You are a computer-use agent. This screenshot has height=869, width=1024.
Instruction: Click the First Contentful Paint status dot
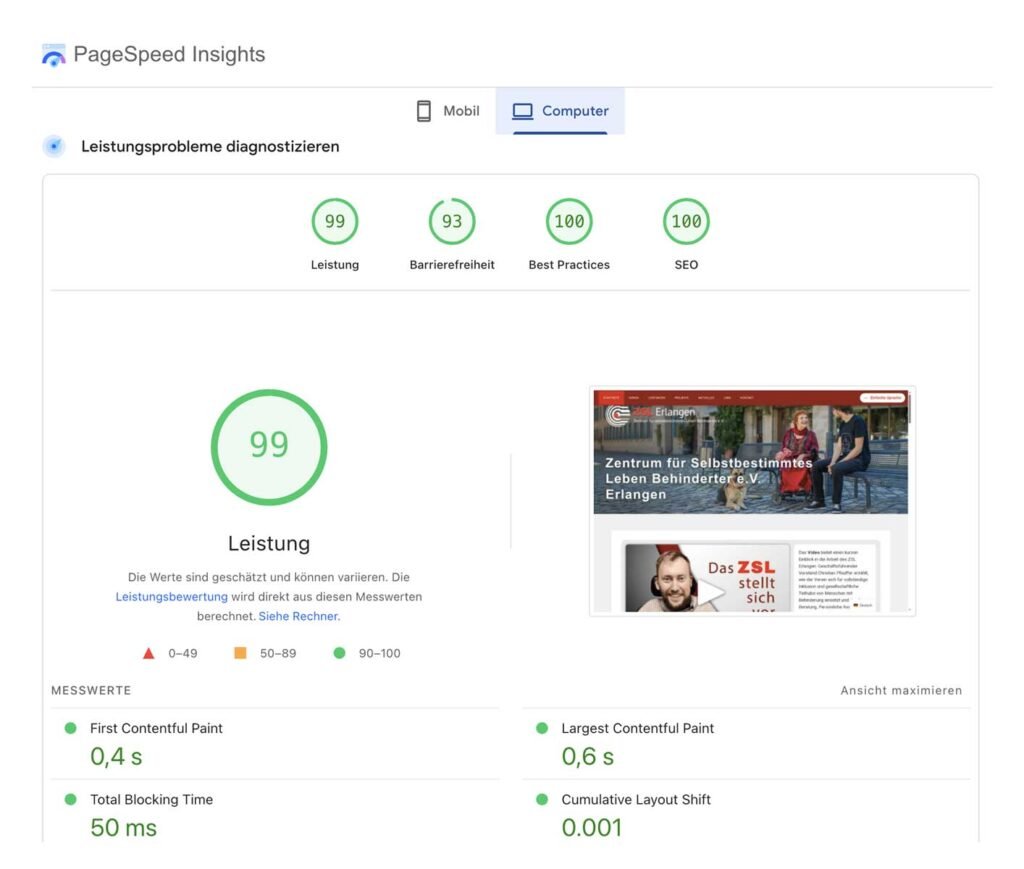(x=71, y=728)
